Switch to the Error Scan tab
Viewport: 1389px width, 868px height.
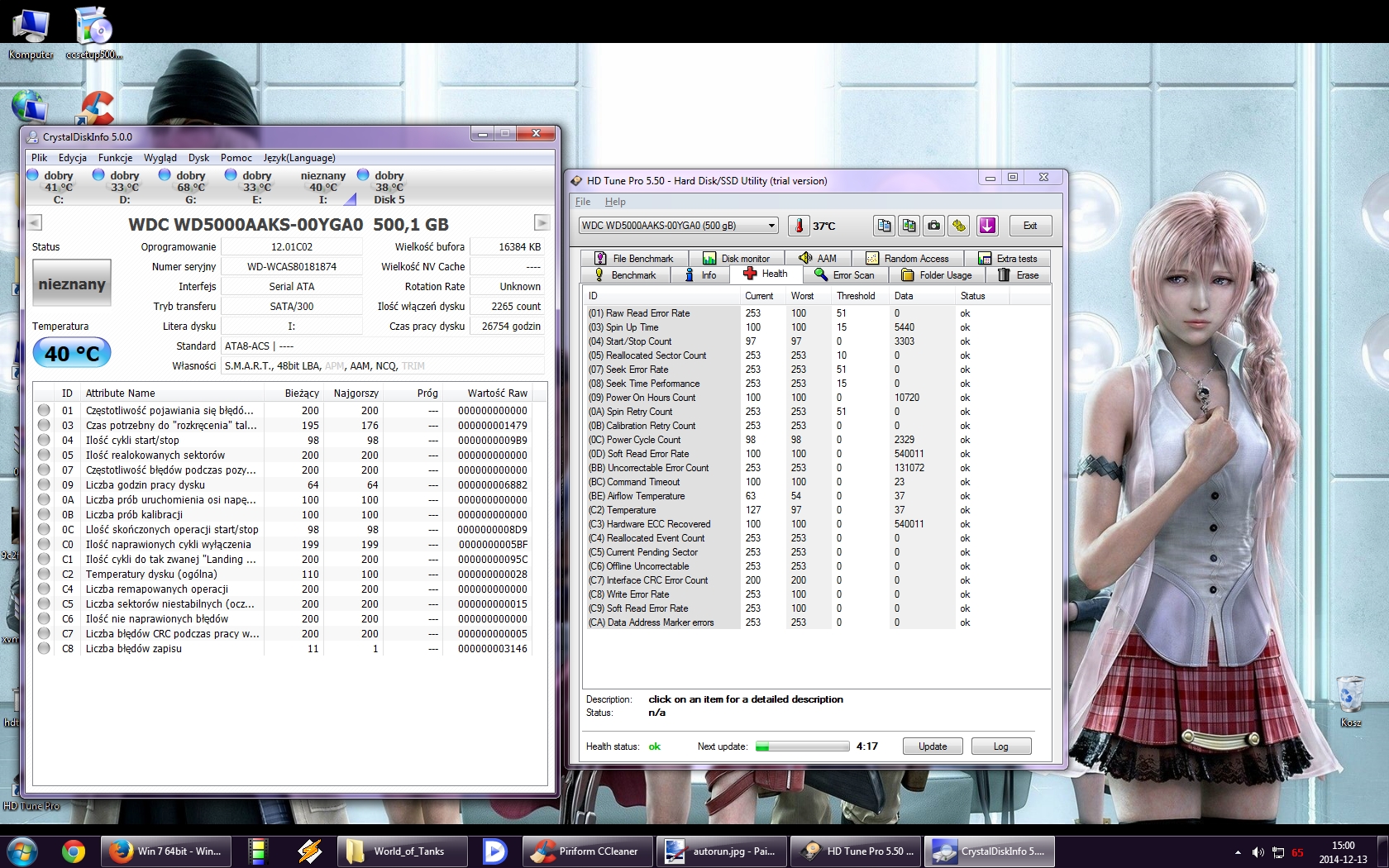tap(844, 275)
